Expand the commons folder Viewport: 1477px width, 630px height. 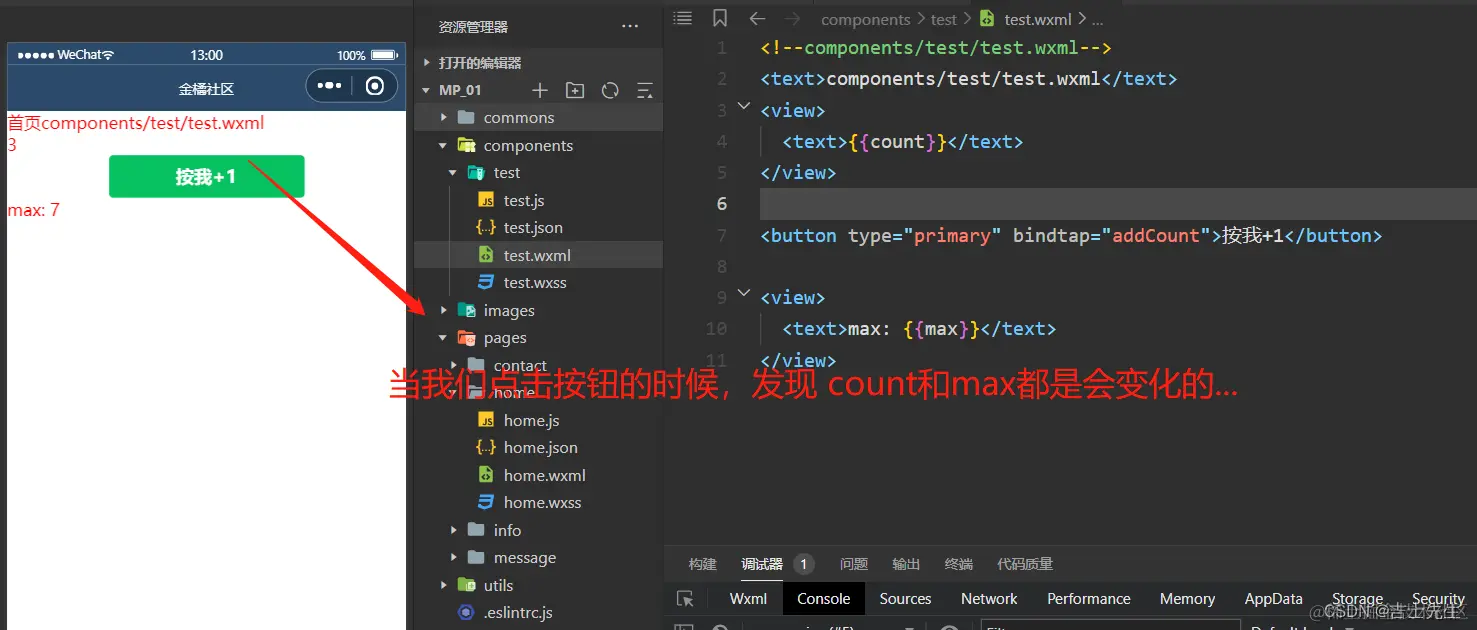(x=444, y=117)
